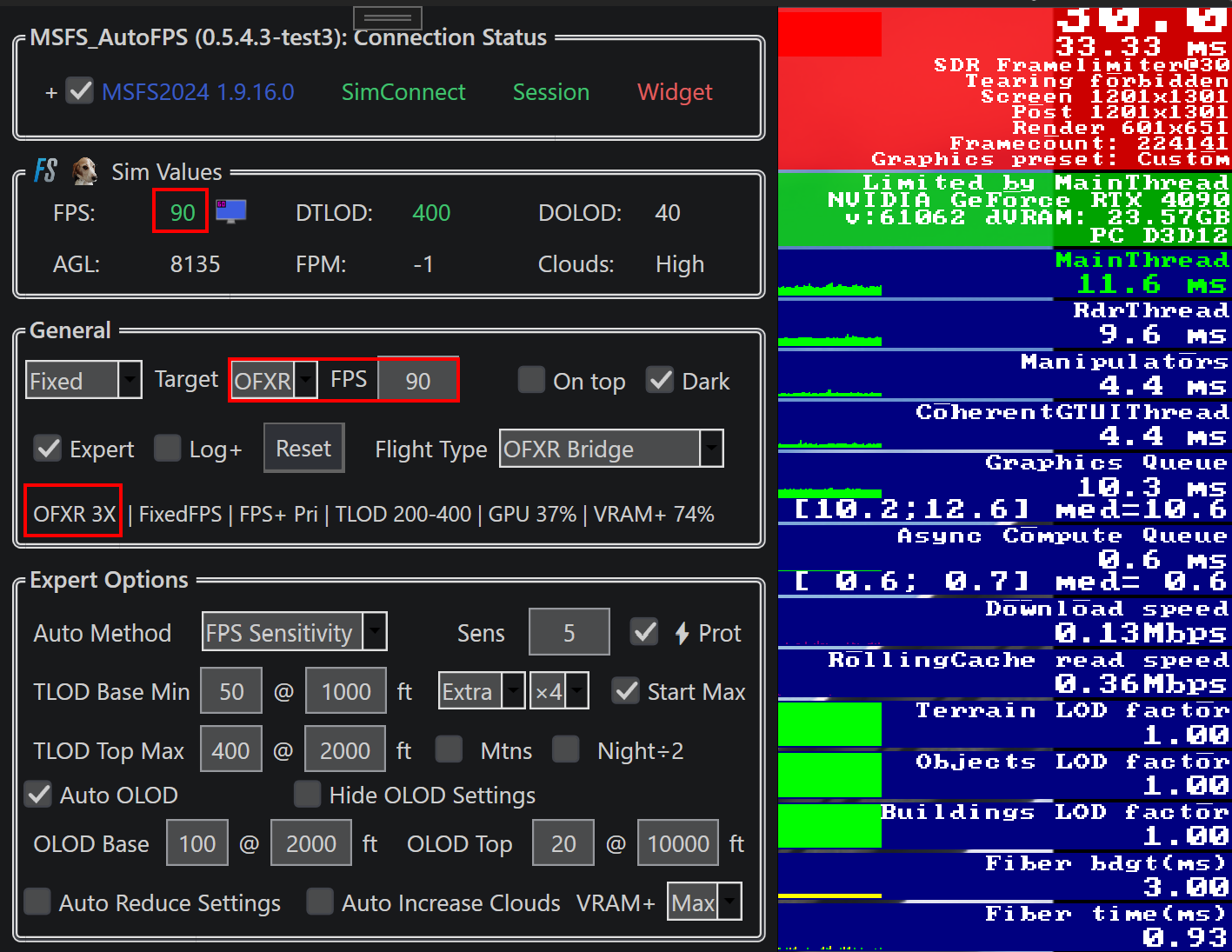Expand the Flight Type OFXR Bridge dropdown
This screenshot has height=952, width=1232.
(611, 449)
